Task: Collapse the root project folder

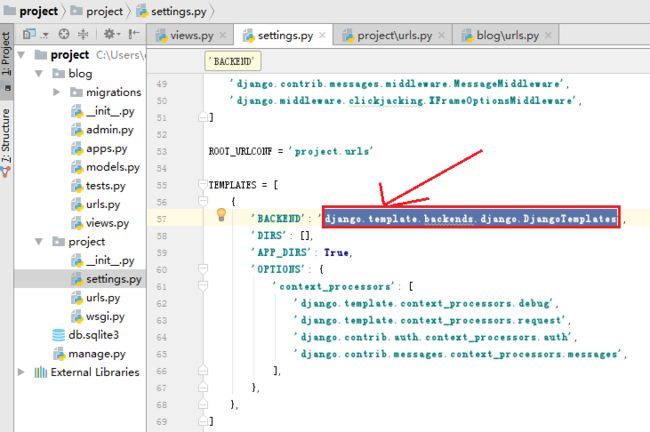Action: point(21,55)
